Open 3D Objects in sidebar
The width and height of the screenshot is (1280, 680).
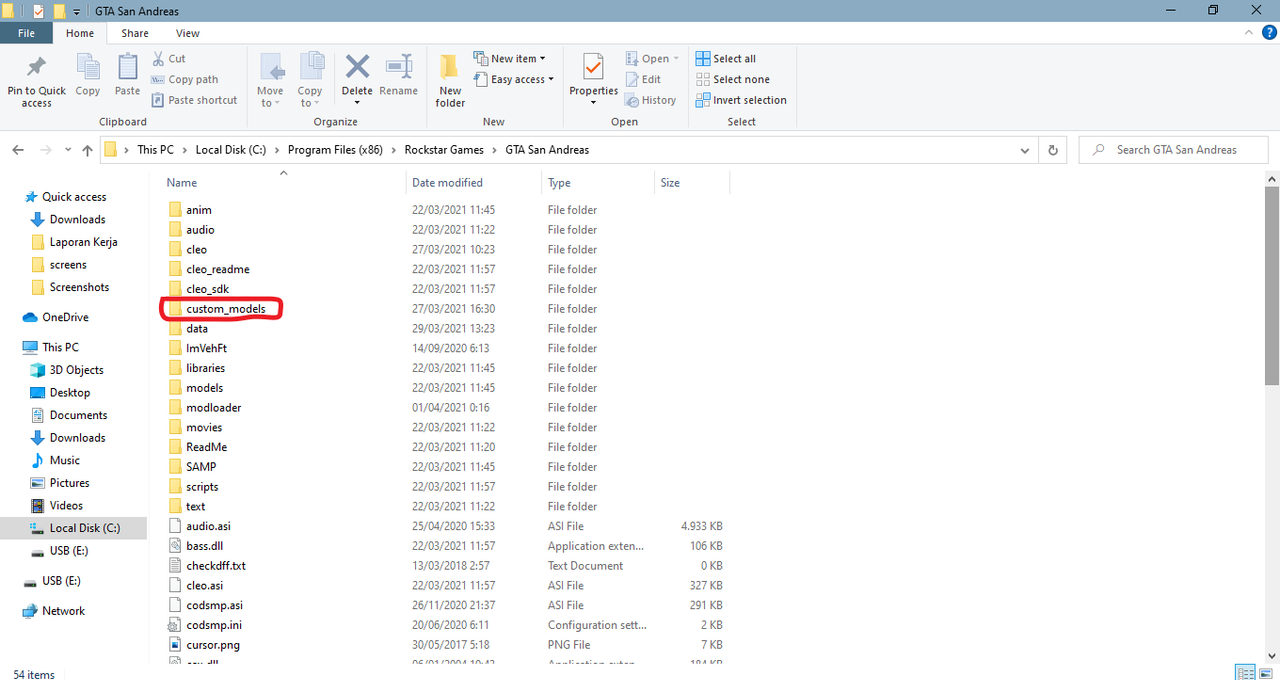click(76, 370)
